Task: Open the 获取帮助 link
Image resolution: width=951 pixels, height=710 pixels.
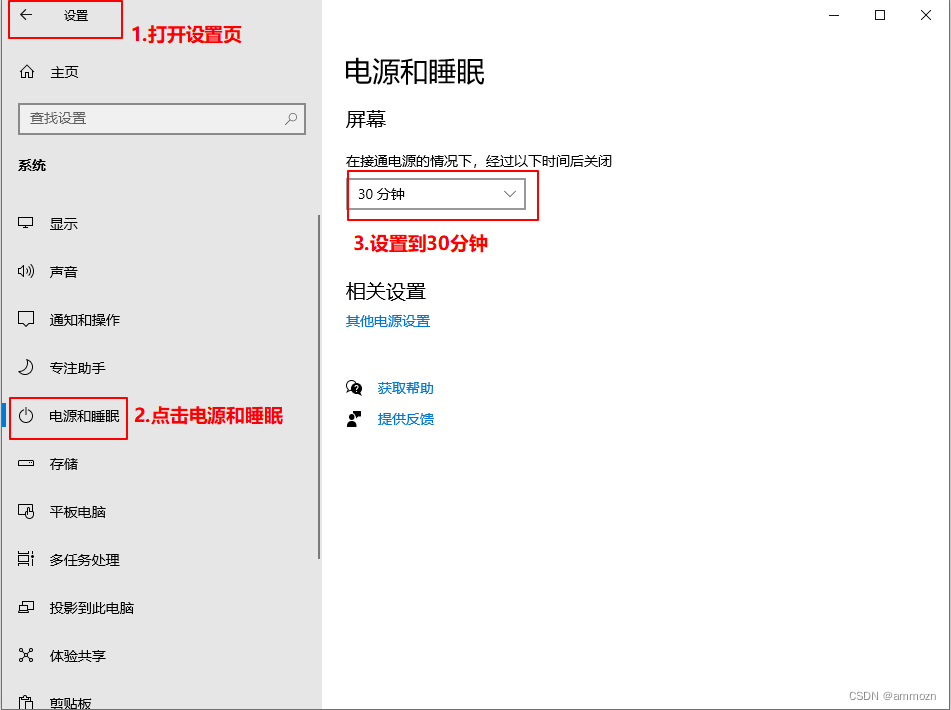Action: 405,388
